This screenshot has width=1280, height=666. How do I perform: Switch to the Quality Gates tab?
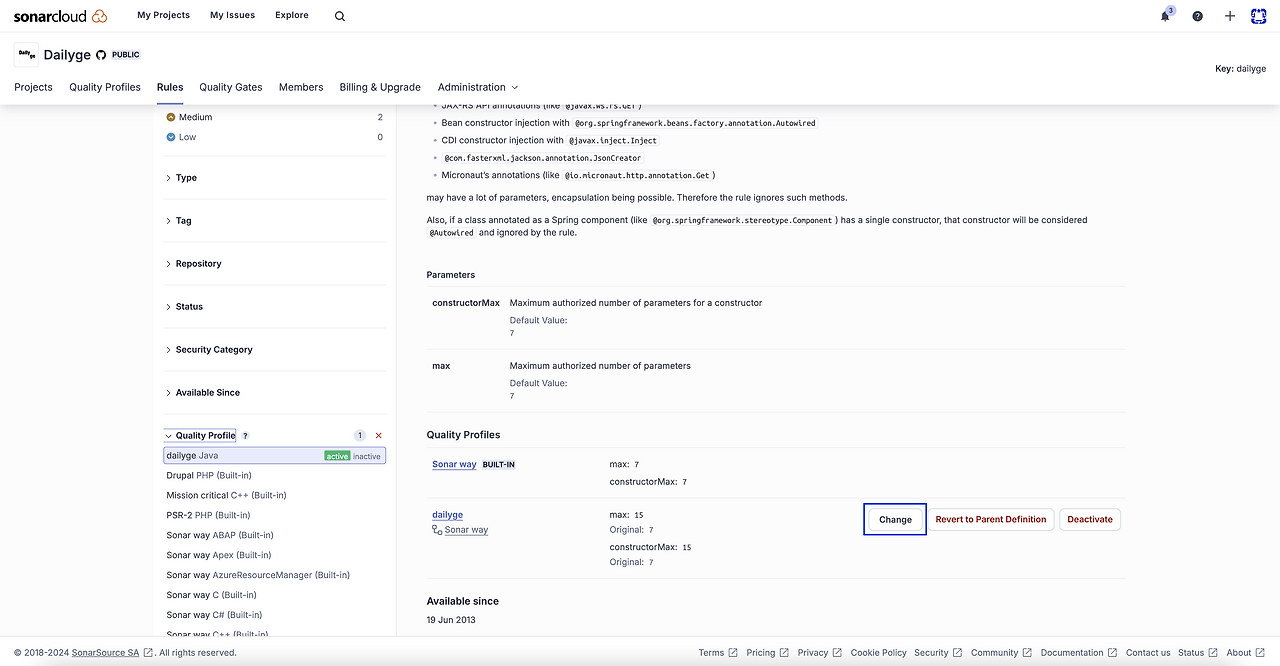click(x=231, y=87)
